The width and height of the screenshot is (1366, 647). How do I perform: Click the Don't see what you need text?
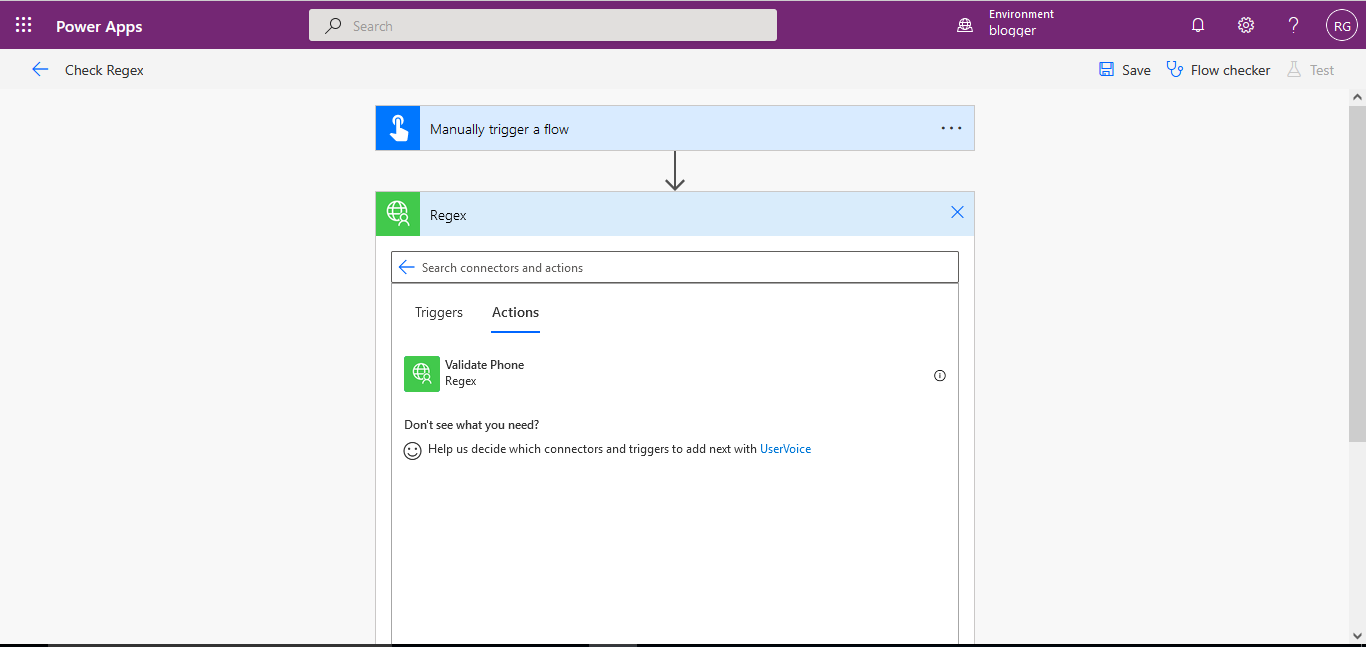tap(471, 425)
